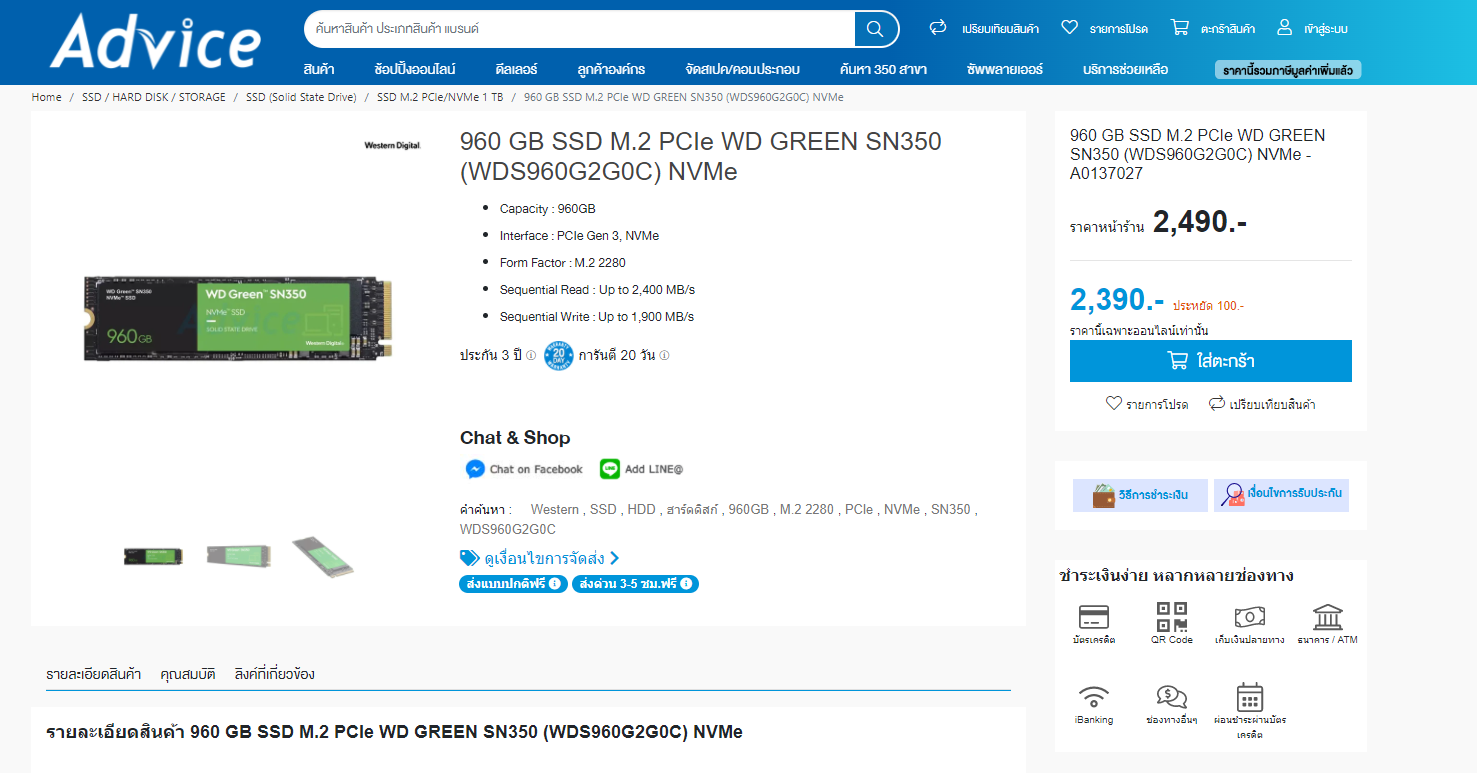The image size is (1477, 773).
Task: Open ค้นหา 350 สาขา menu item
Action: pos(883,69)
